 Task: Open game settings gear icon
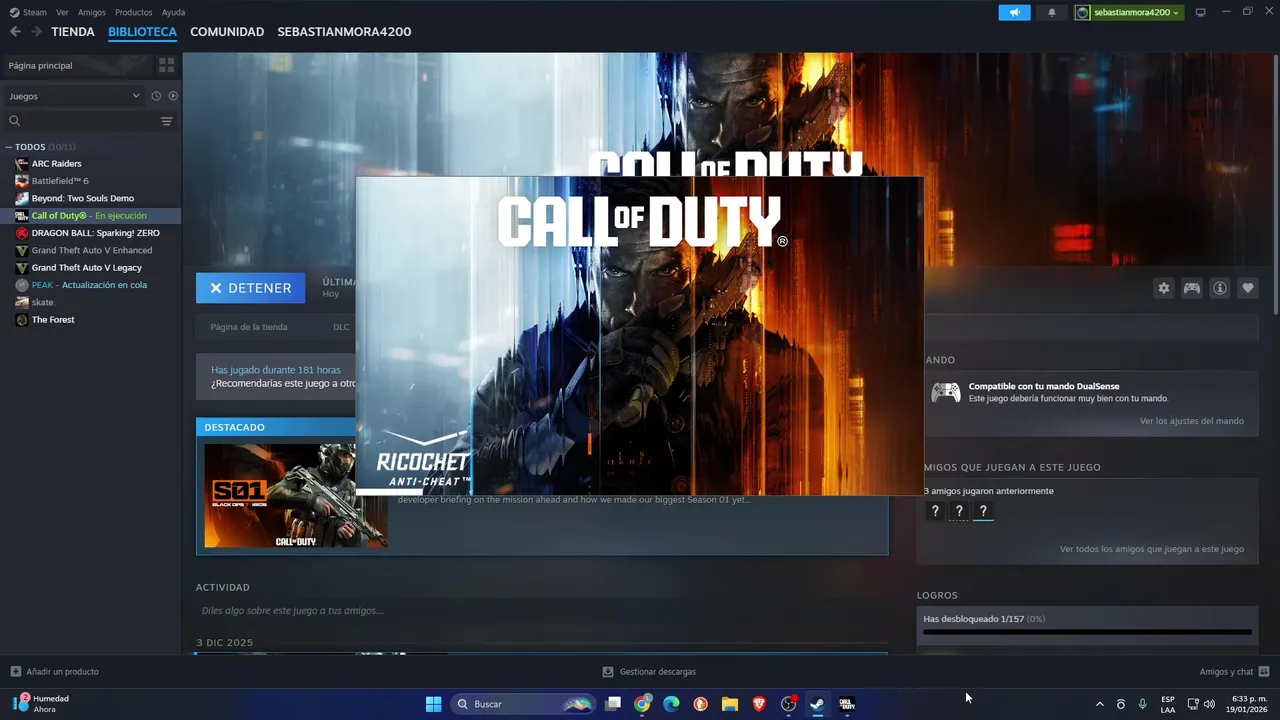coord(1164,288)
